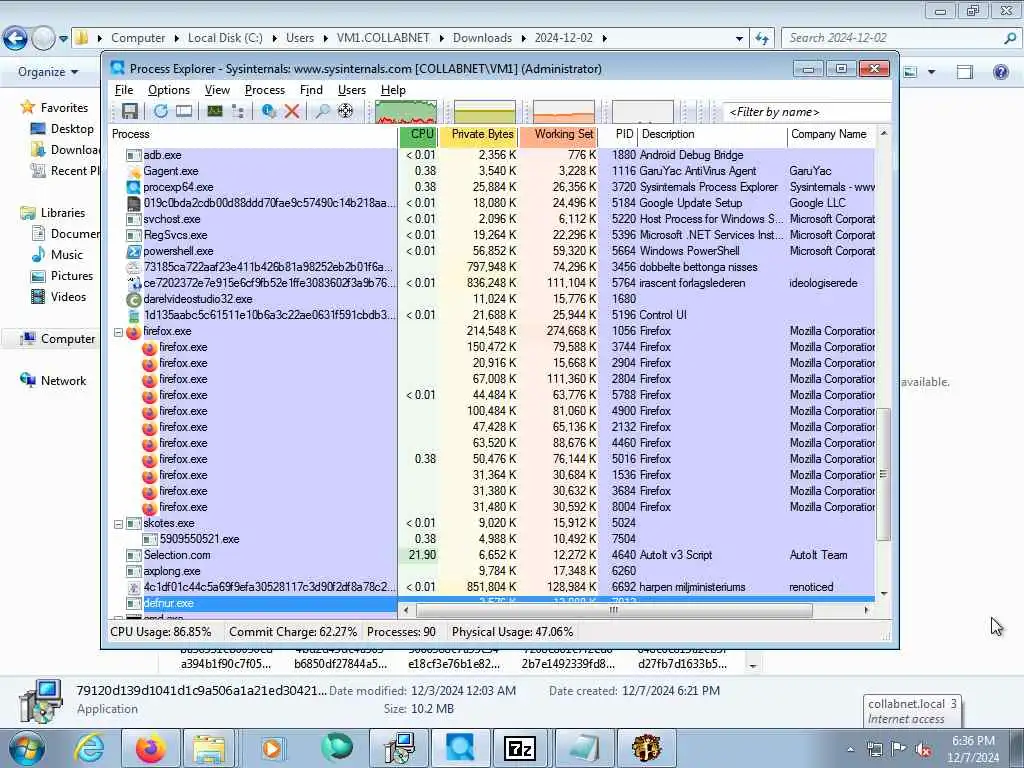Image resolution: width=1024 pixels, height=768 pixels.
Task: Click the Save toolbar icon in Process Explorer
Action: pyautogui.click(x=130, y=112)
